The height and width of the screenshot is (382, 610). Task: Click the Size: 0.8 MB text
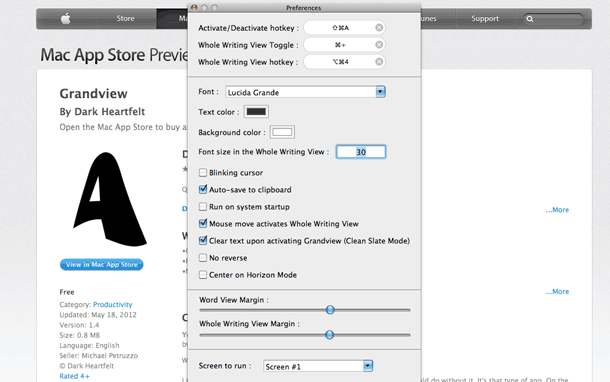pyautogui.click(x=79, y=335)
